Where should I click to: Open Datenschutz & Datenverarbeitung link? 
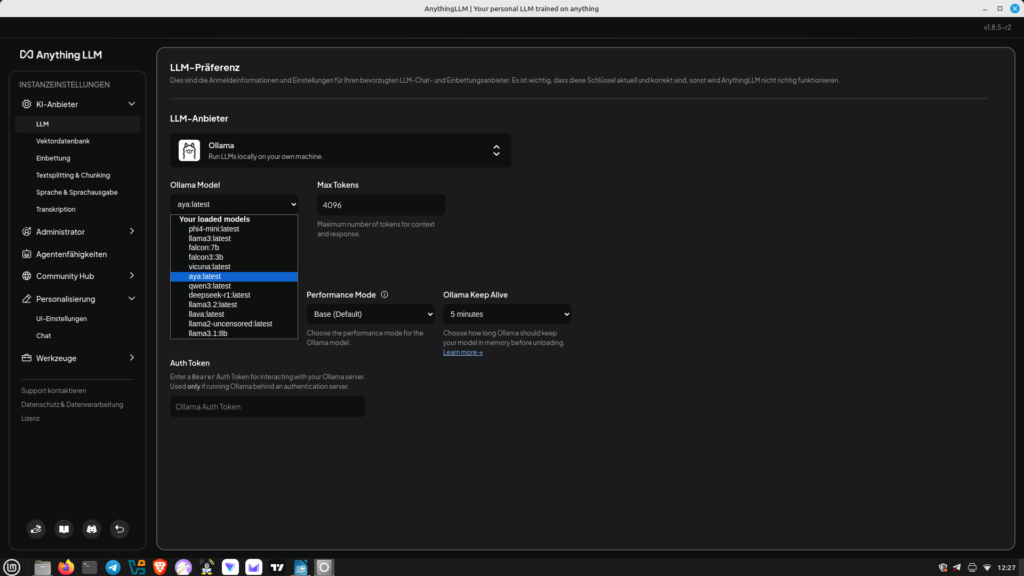click(x=72, y=405)
